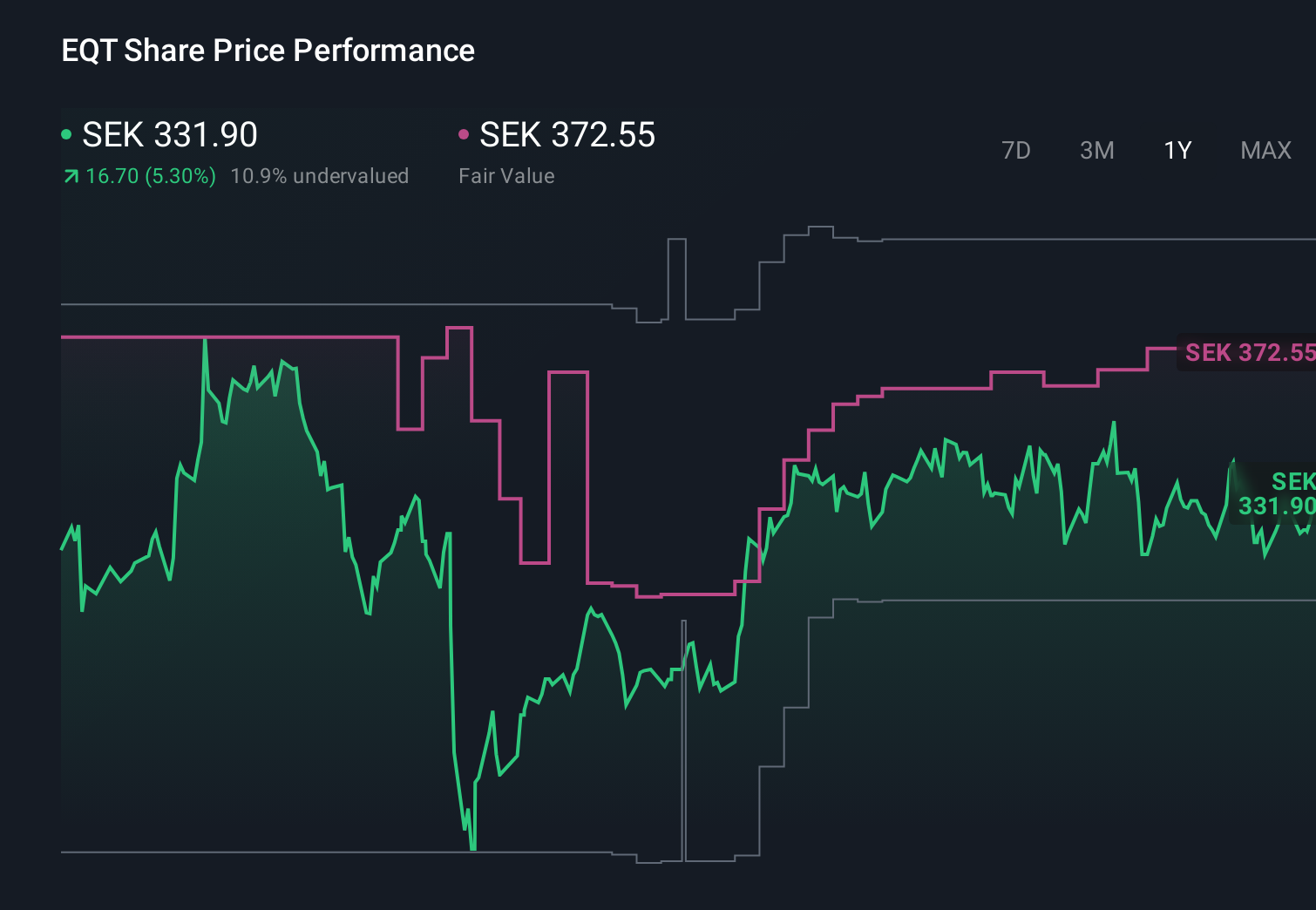Click the EQT Share Price Performance title
Image resolution: width=1316 pixels, height=910 pixels.
[268, 51]
